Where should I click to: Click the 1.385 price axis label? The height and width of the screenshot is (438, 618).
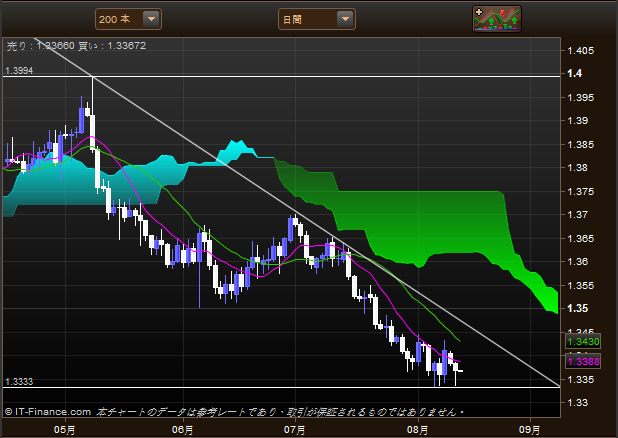(x=580, y=145)
